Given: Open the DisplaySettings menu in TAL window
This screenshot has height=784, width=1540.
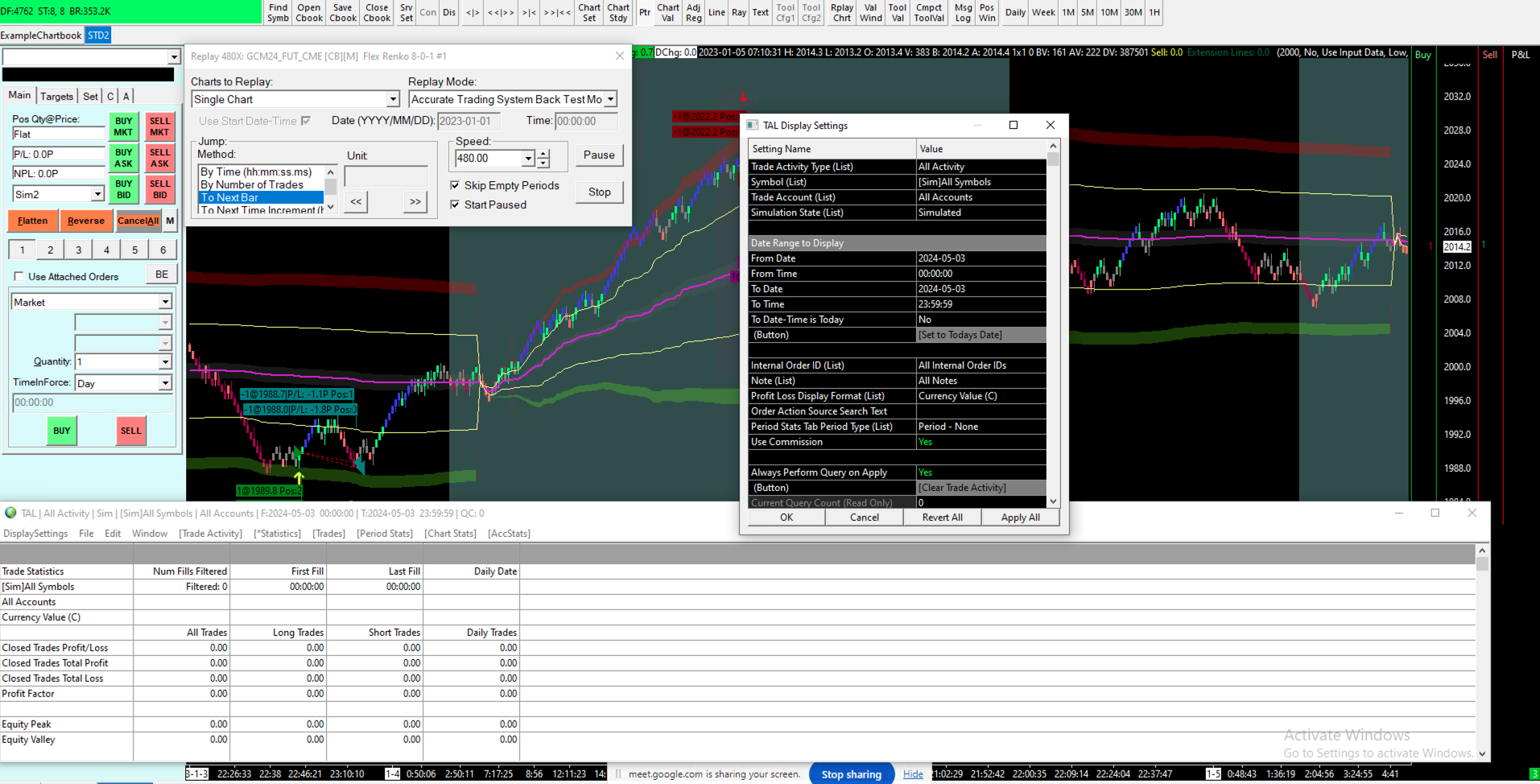Looking at the screenshot, I should (35, 534).
